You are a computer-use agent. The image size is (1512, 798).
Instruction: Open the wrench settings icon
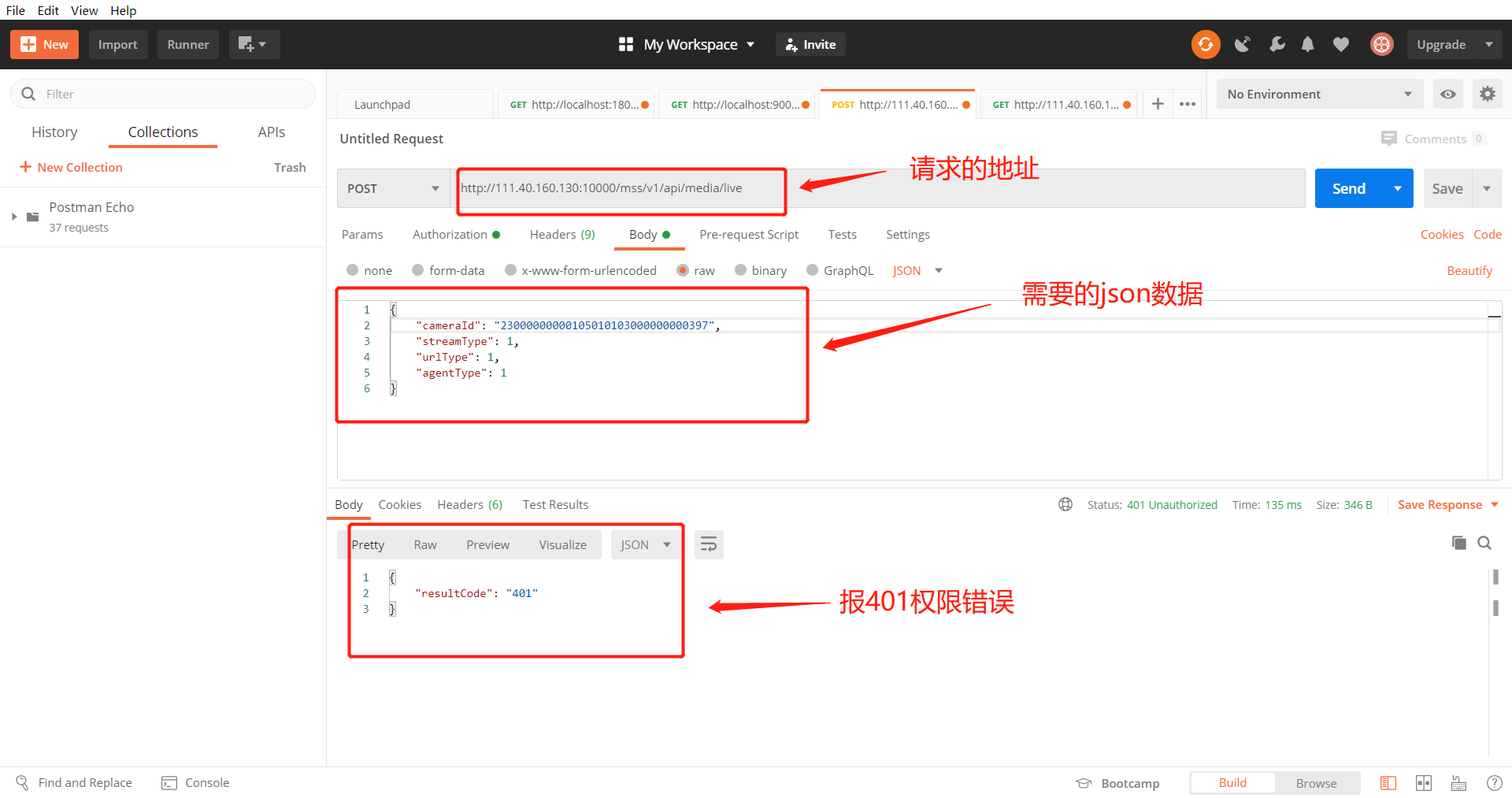(x=1277, y=45)
